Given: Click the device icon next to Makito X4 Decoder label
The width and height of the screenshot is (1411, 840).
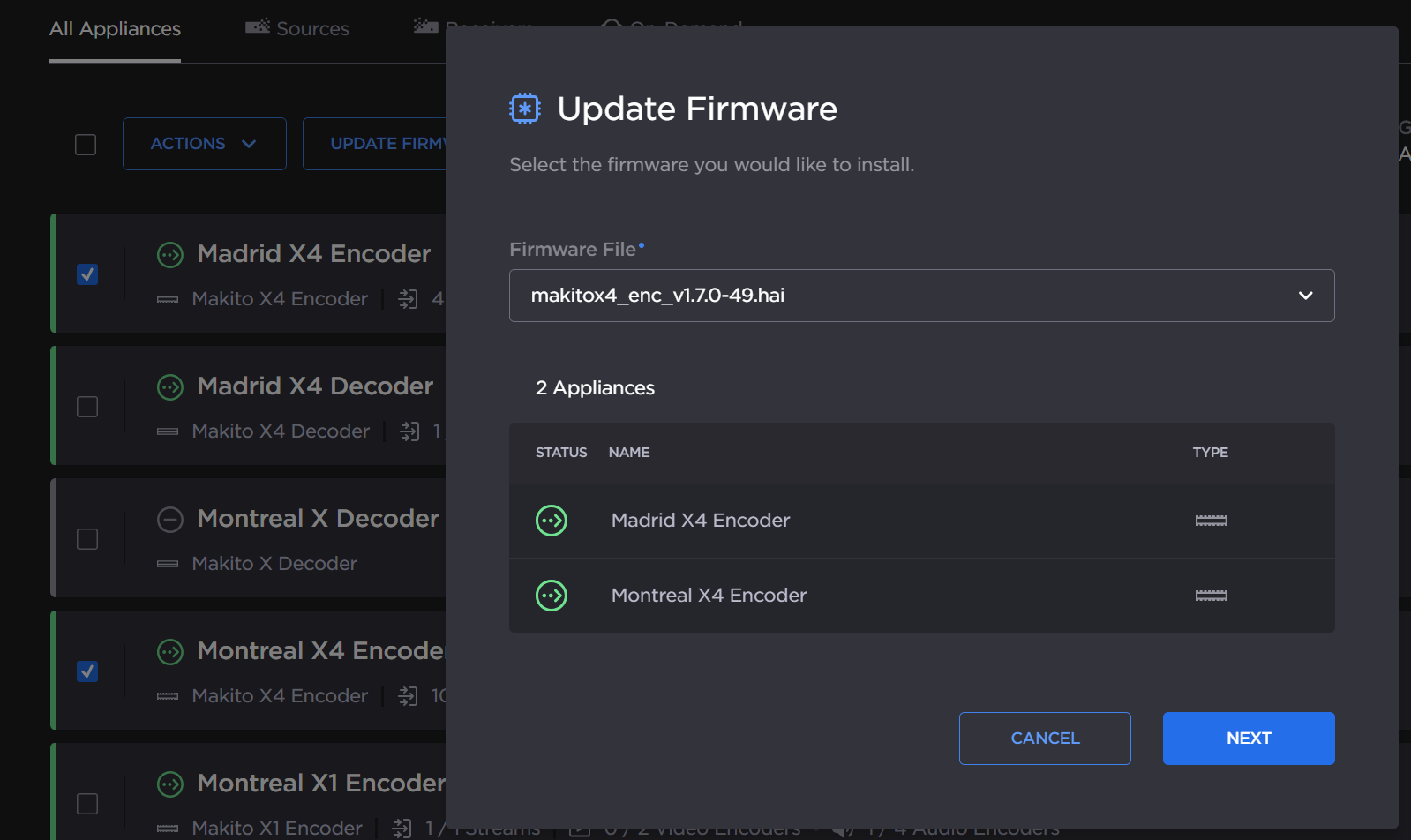Looking at the screenshot, I should tap(168, 431).
